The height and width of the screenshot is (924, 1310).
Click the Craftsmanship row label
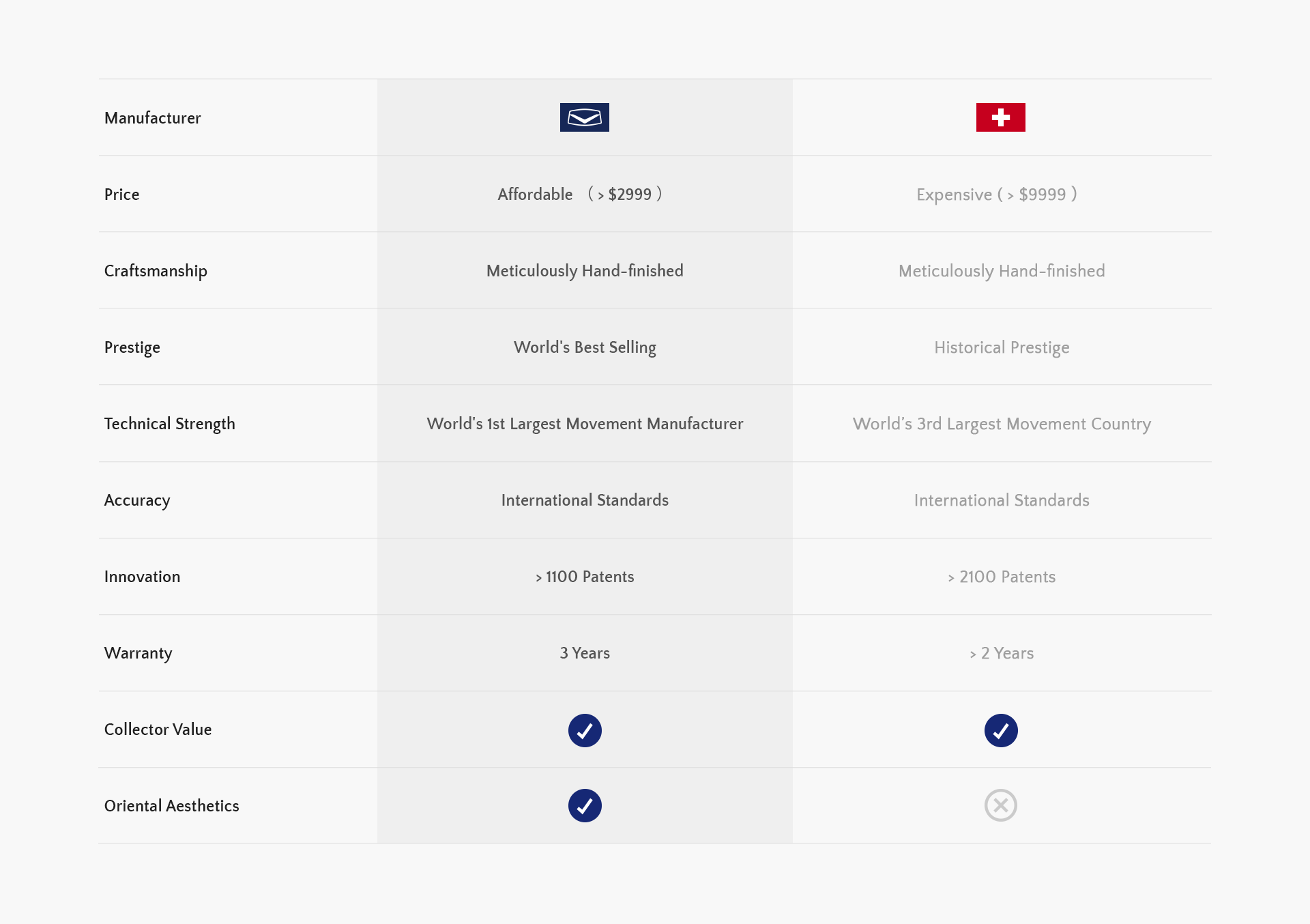click(156, 271)
